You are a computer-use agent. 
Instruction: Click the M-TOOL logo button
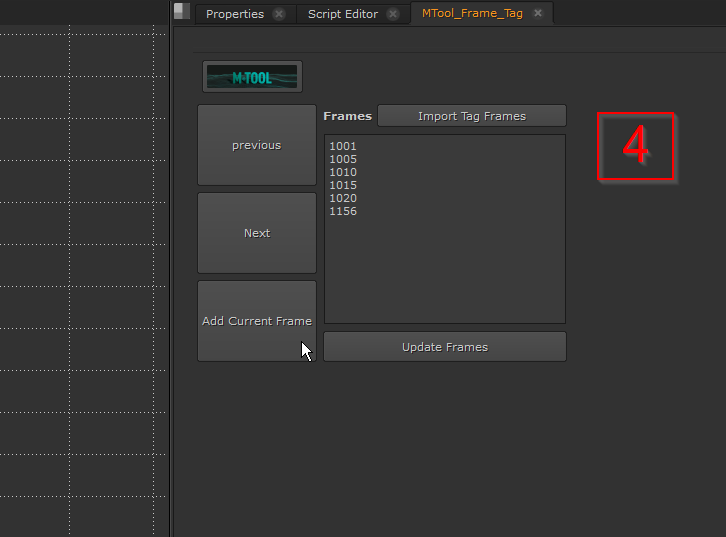point(252,77)
